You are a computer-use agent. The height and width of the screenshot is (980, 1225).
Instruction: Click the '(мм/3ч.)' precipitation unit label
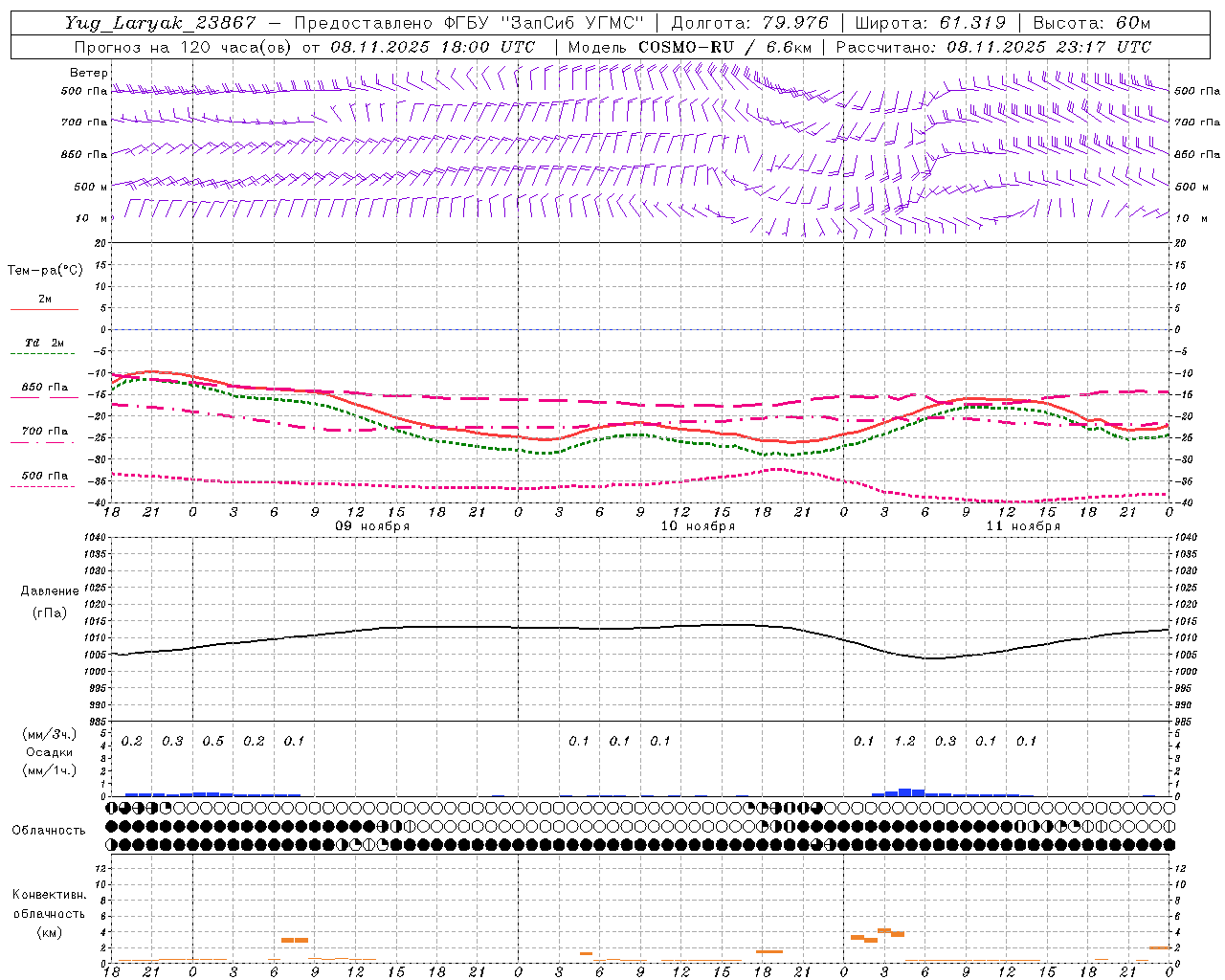point(49,735)
